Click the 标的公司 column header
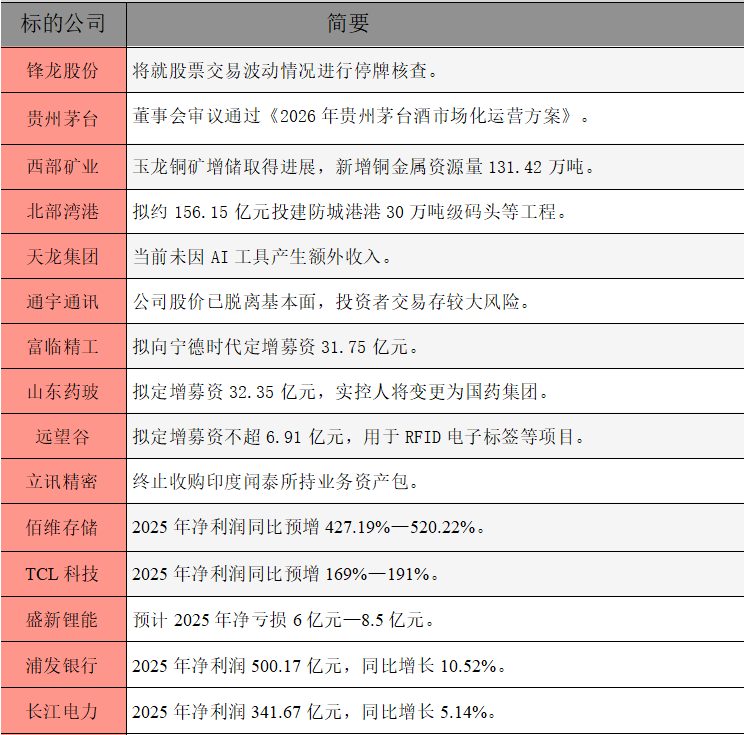The image size is (745, 735). (63, 23)
